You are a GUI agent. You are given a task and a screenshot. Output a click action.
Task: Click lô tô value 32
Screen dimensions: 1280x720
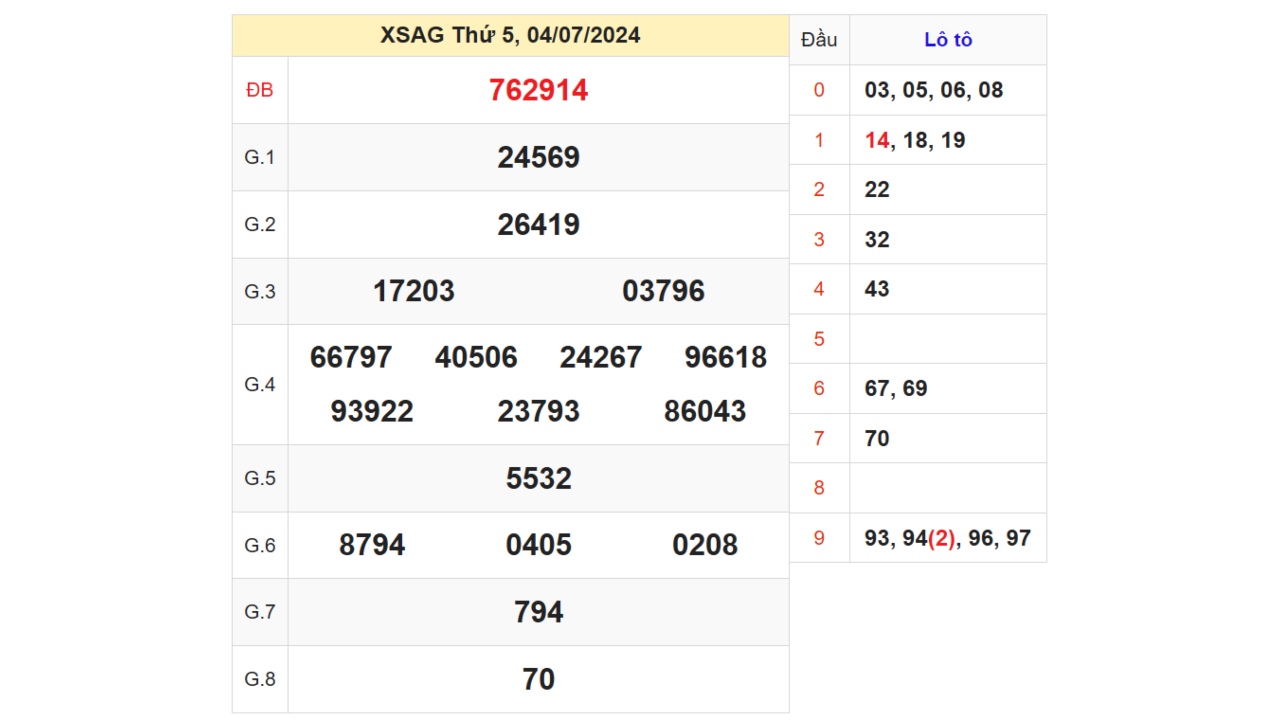pyautogui.click(x=877, y=240)
